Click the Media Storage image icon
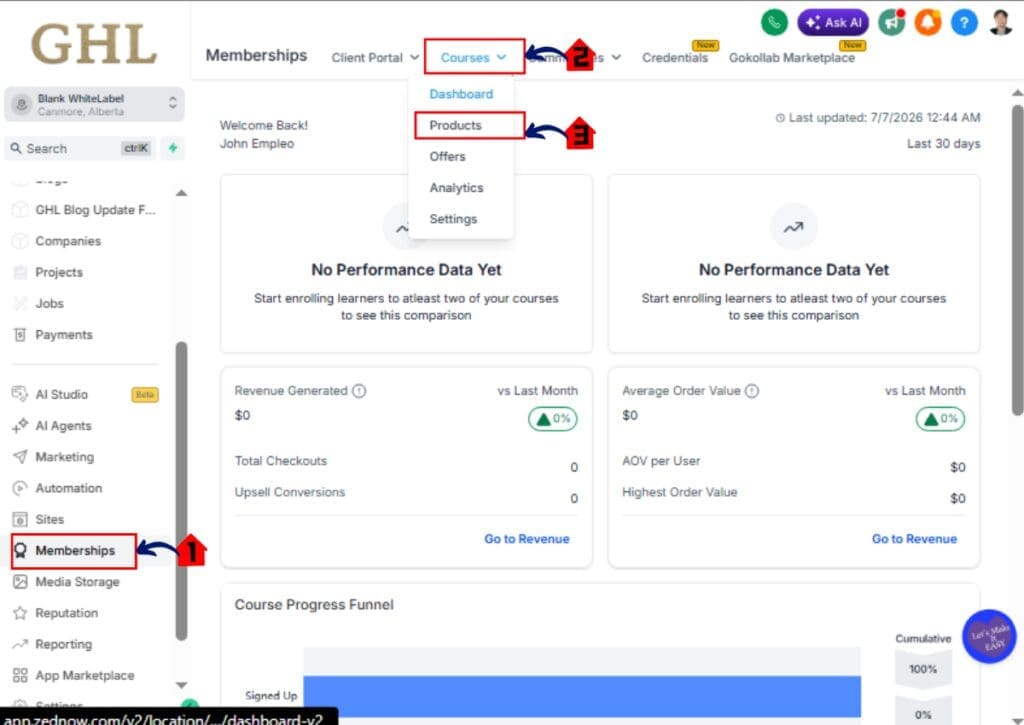1024x725 pixels. (20, 582)
